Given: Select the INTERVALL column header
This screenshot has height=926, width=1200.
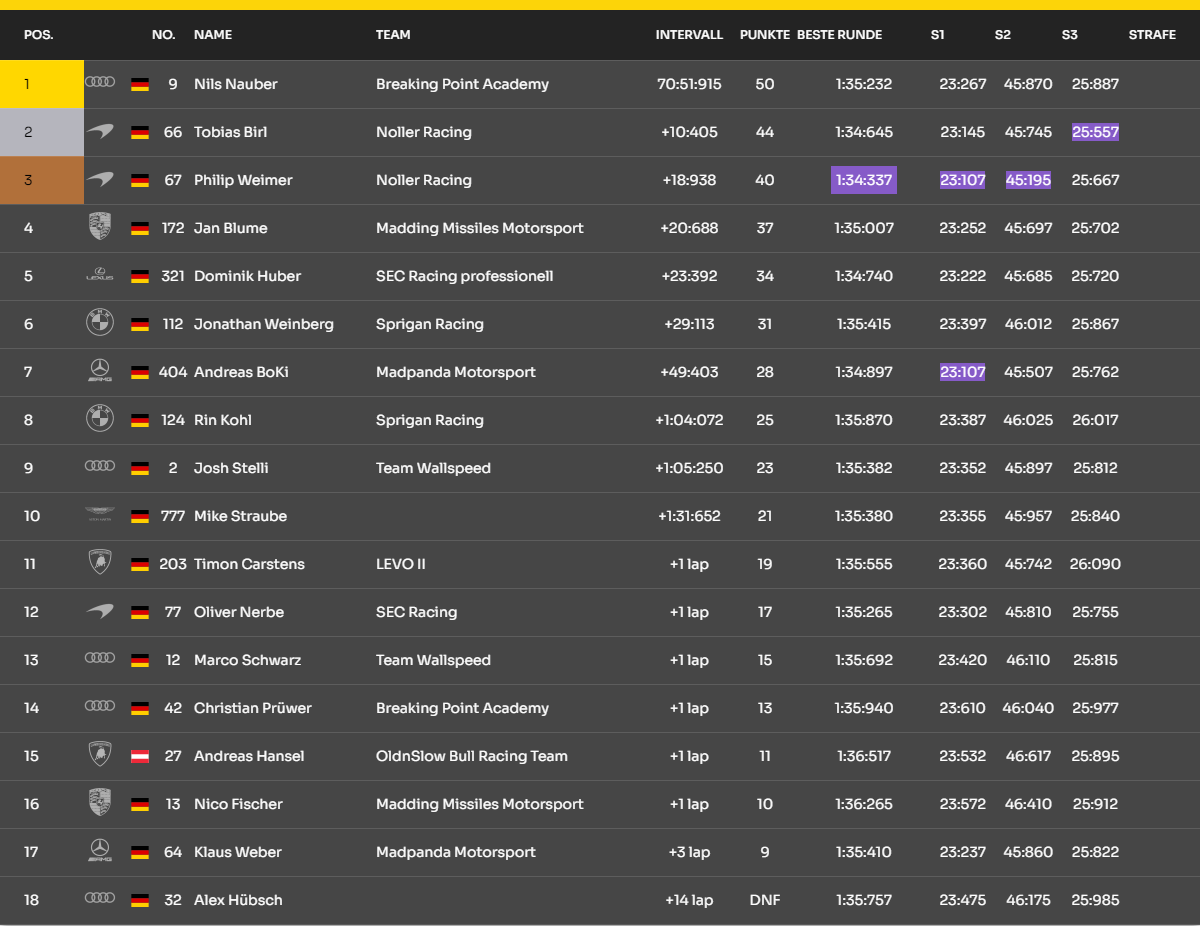Looking at the screenshot, I should click(x=689, y=35).
